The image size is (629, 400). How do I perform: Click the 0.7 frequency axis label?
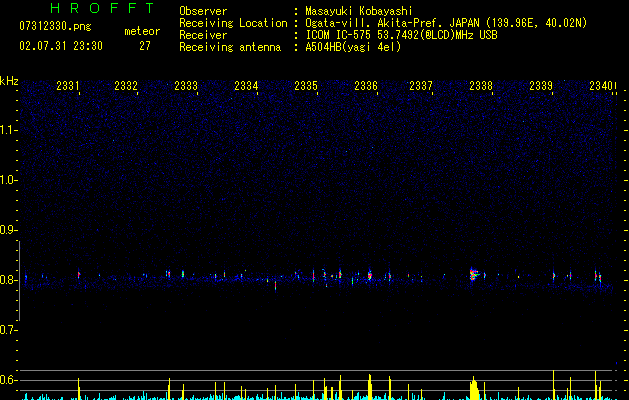(x=8, y=330)
